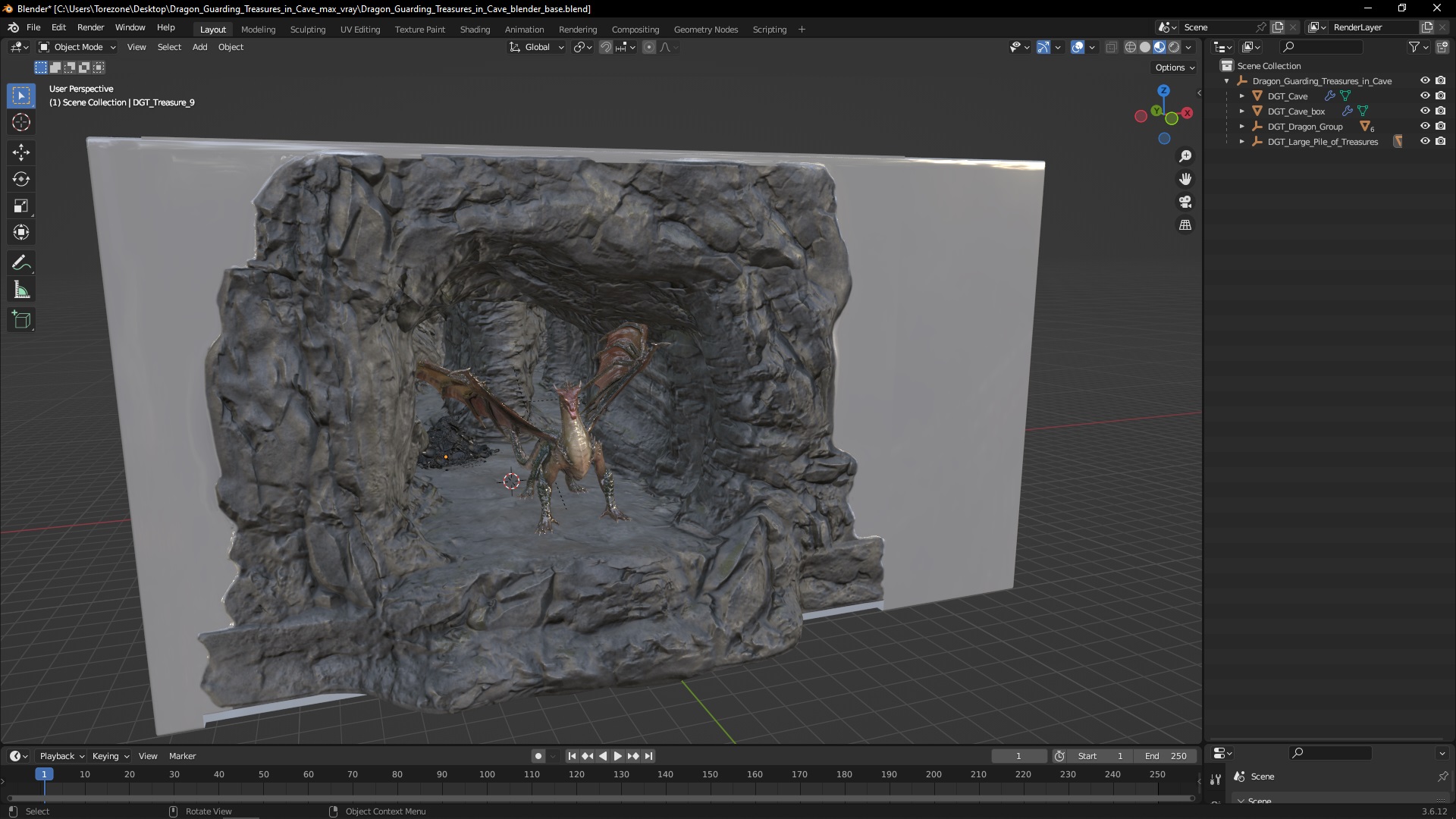Screen dimensions: 1456x819
Task: Expand the DGT_Cave_box tree item
Action: (x=1241, y=111)
